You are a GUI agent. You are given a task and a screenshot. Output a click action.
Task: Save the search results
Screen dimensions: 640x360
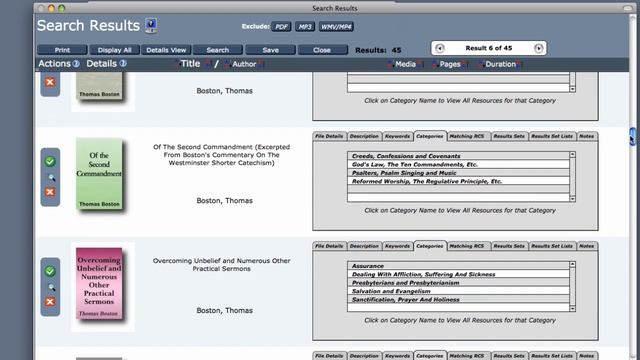(x=271, y=50)
